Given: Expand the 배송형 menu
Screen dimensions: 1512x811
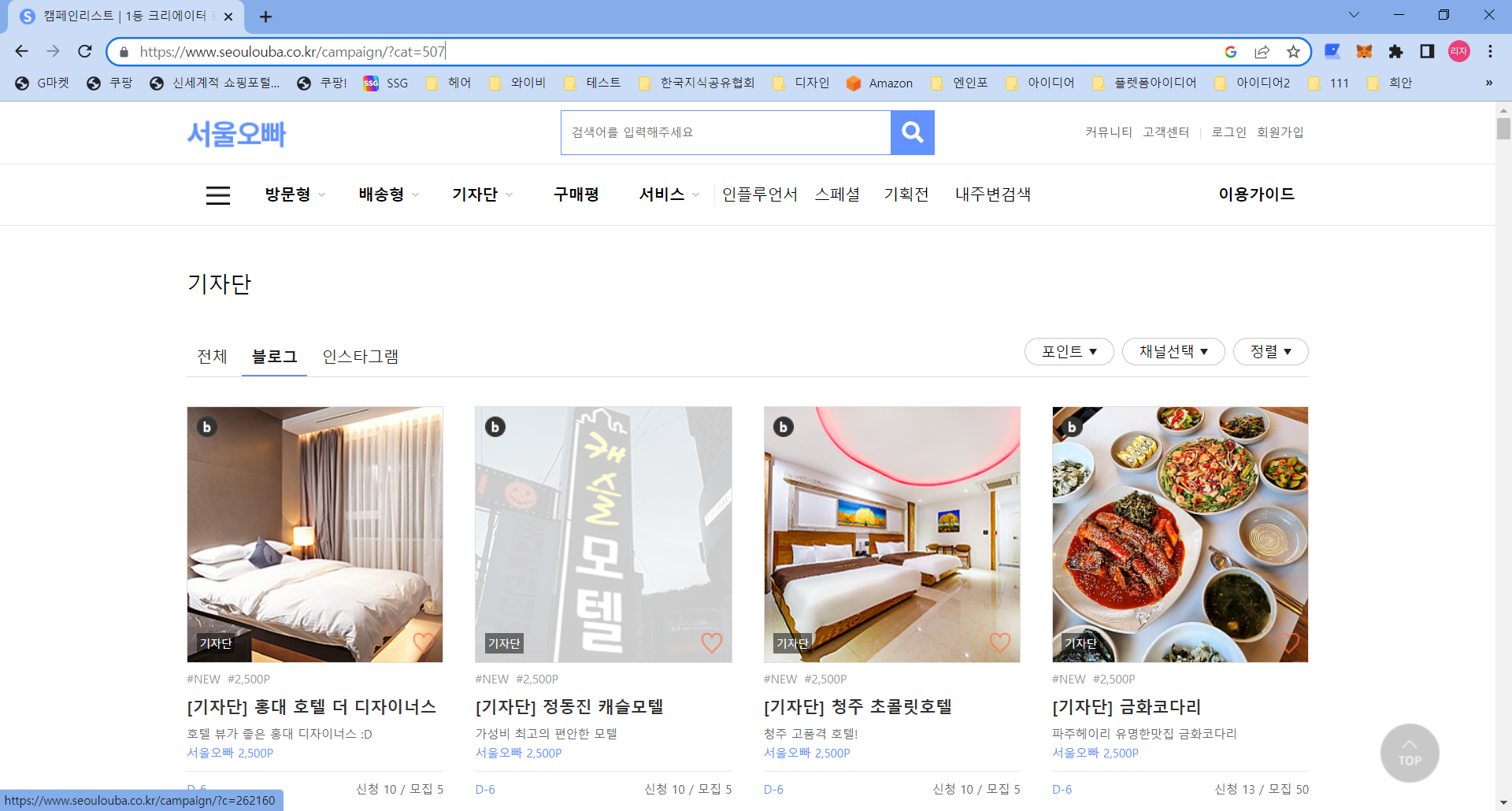Looking at the screenshot, I should click(x=389, y=194).
